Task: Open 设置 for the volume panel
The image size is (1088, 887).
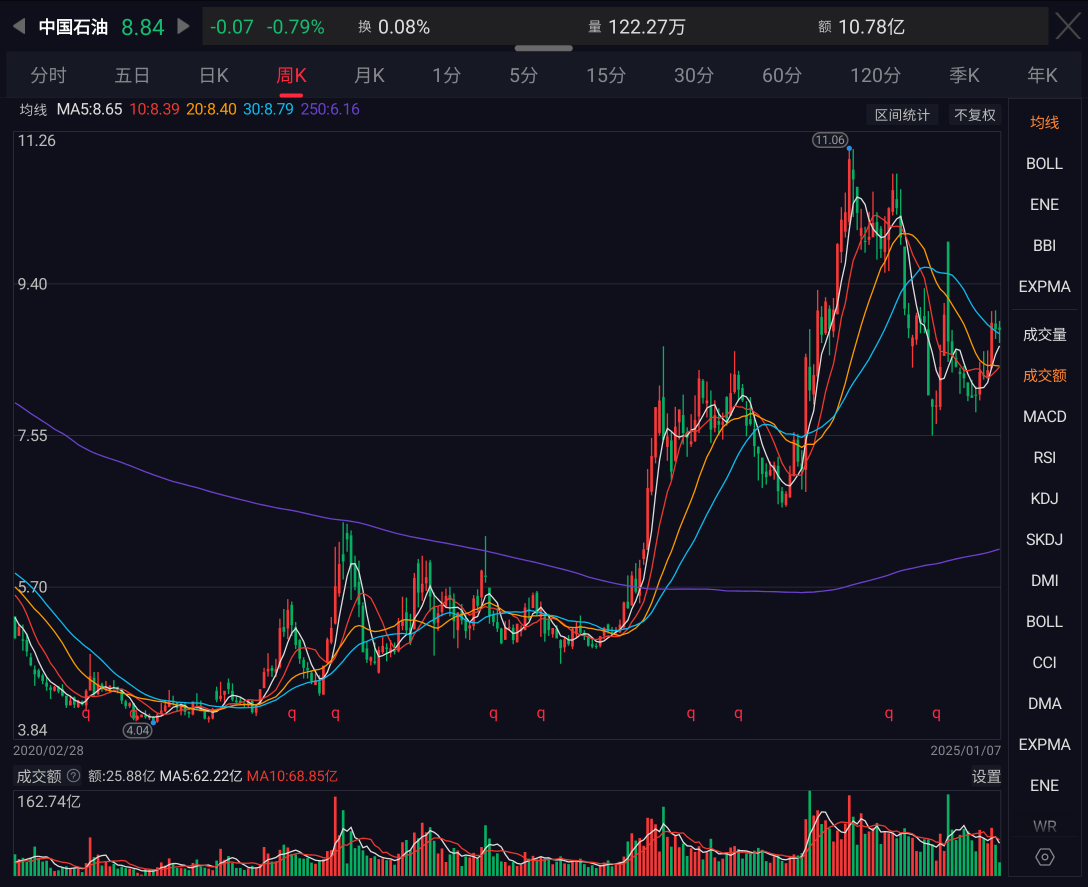Action: (x=986, y=776)
